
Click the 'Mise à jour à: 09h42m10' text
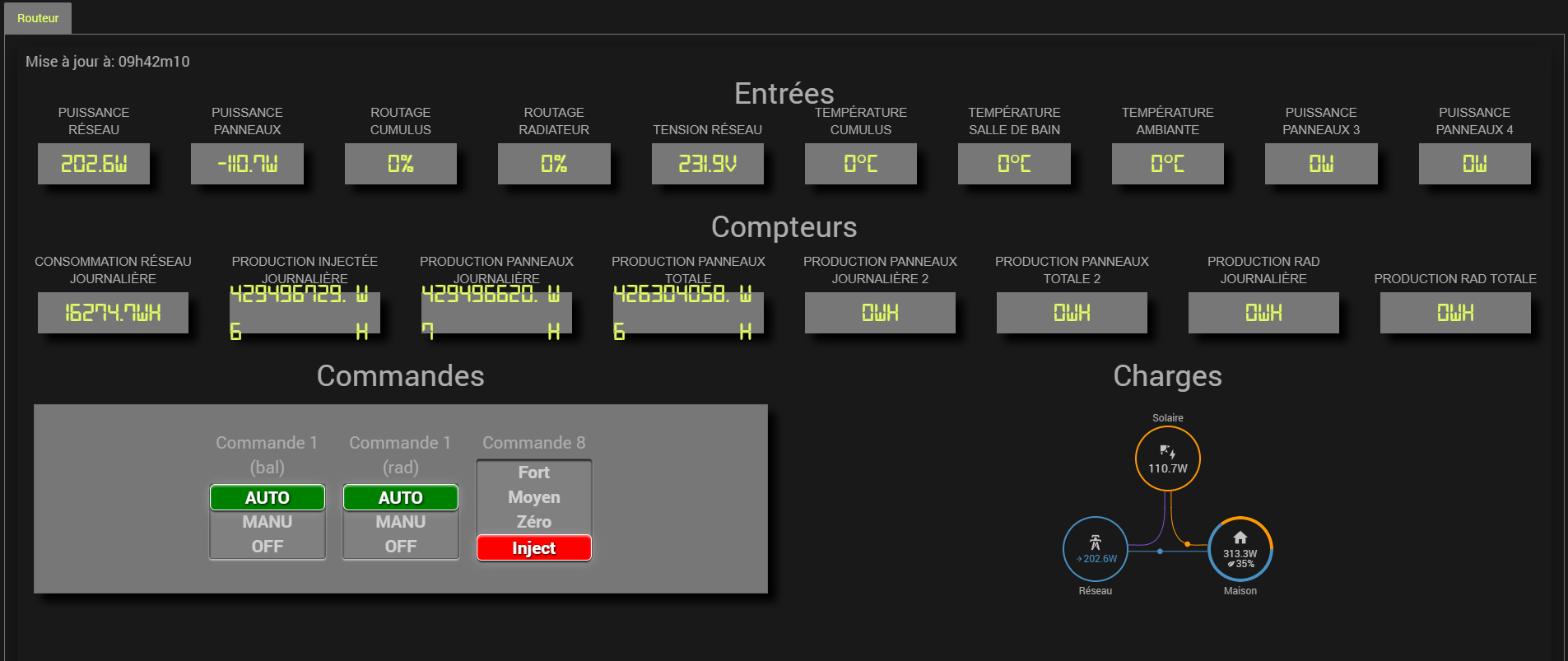pyautogui.click(x=108, y=62)
